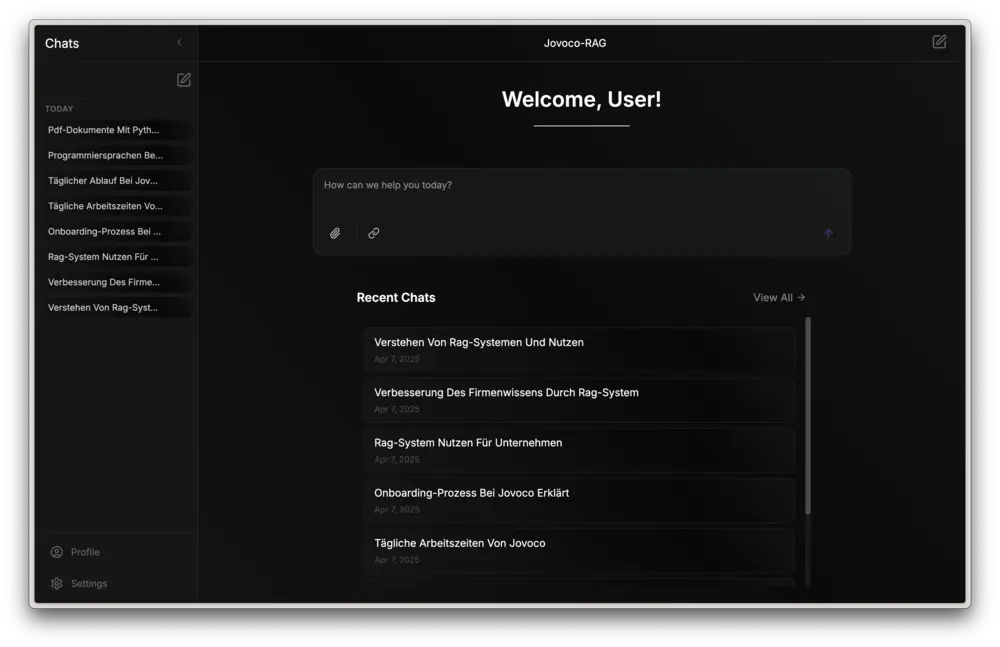Send the message with the arrow-up icon
1000x647 pixels.
(x=828, y=233)
